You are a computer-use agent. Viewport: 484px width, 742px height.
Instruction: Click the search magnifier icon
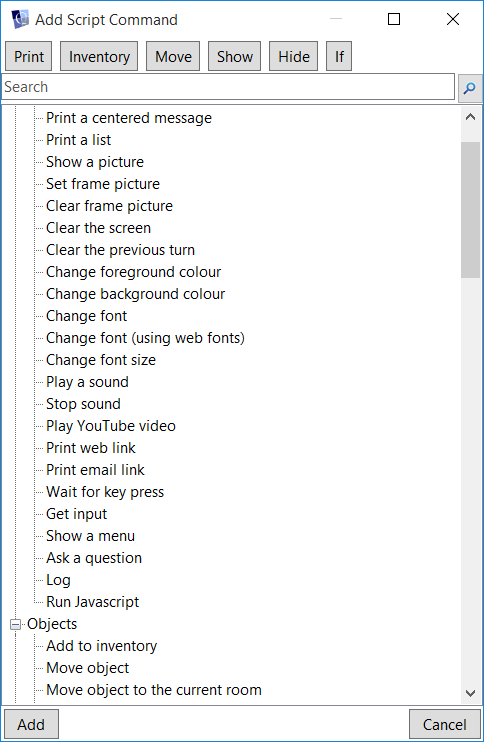click(x=470, y=88)
